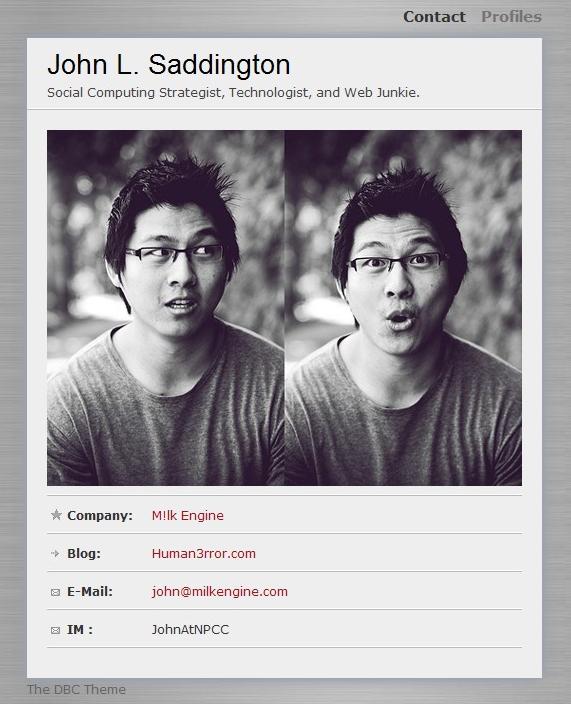The height and width of the screenshot is (704, 571).
Task: Click the Company label
Action: point(100,515)
